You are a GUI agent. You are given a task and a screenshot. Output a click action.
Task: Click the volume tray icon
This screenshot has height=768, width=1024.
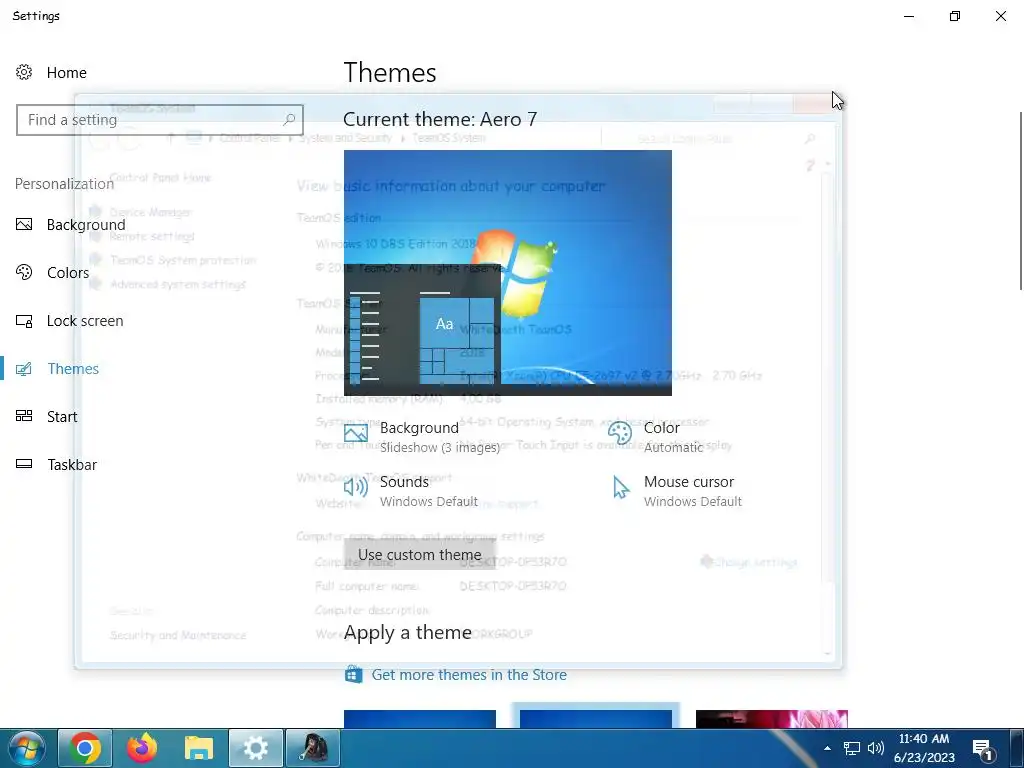876,748
